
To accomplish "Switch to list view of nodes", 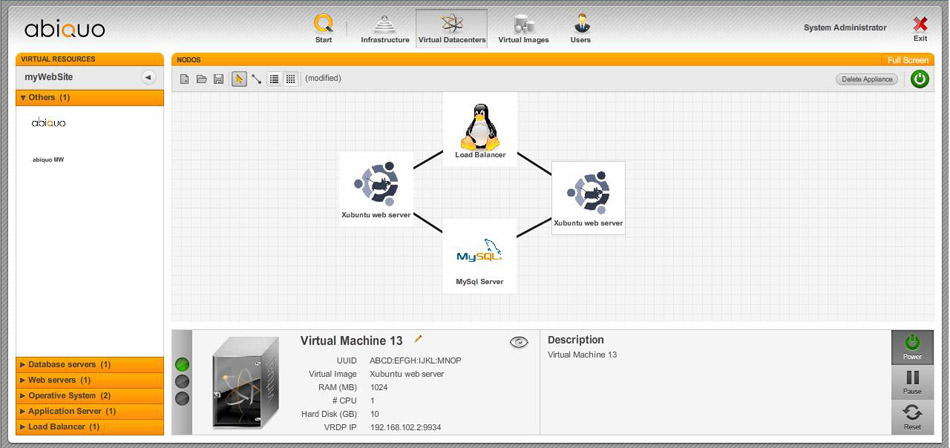I will 274,79.
